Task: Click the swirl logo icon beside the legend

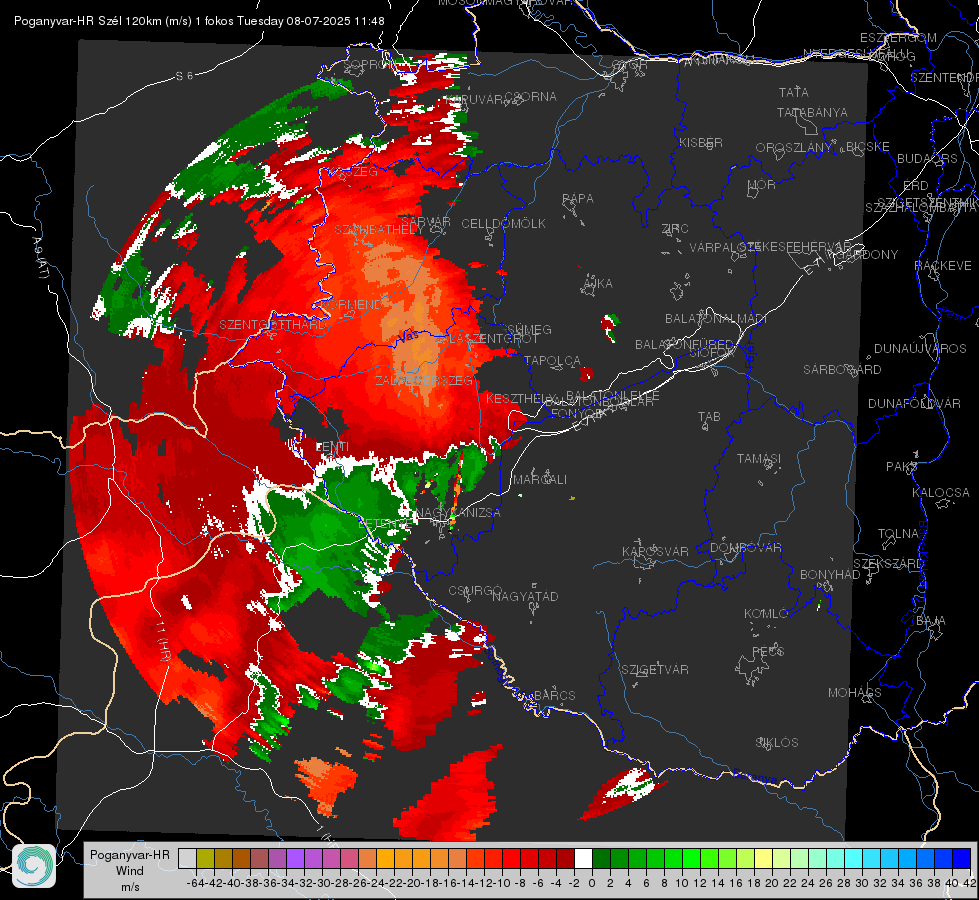Action: pos(34,866)
